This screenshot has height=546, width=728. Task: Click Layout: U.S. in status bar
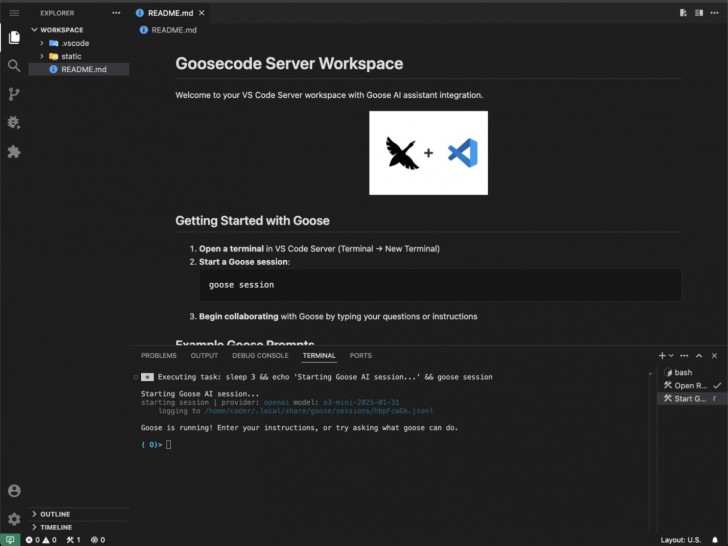click(x=681, y=540)
